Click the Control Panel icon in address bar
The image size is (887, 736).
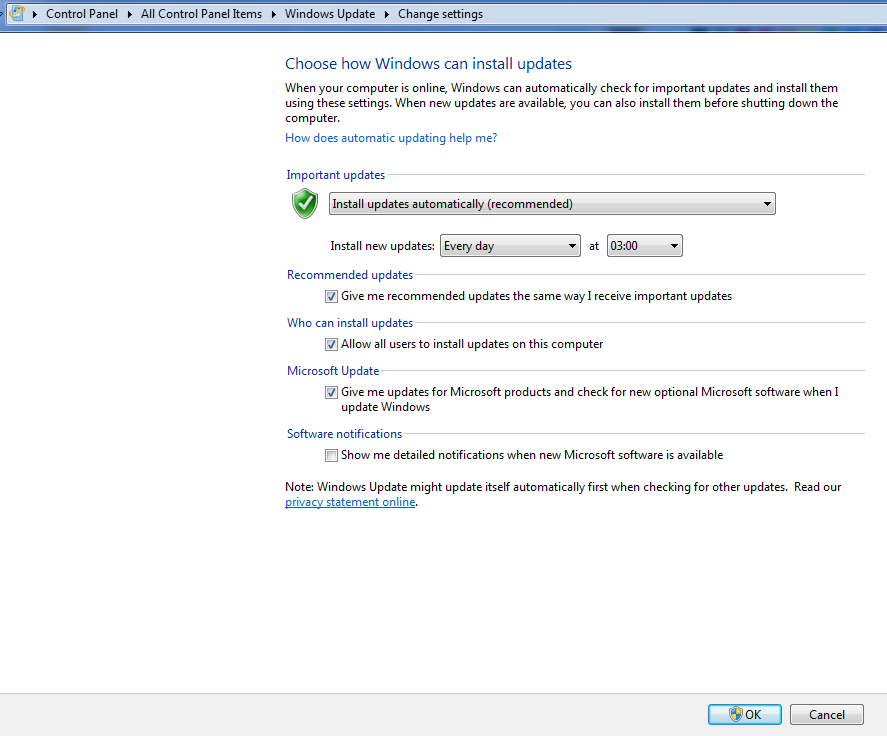tap(17, 14)
